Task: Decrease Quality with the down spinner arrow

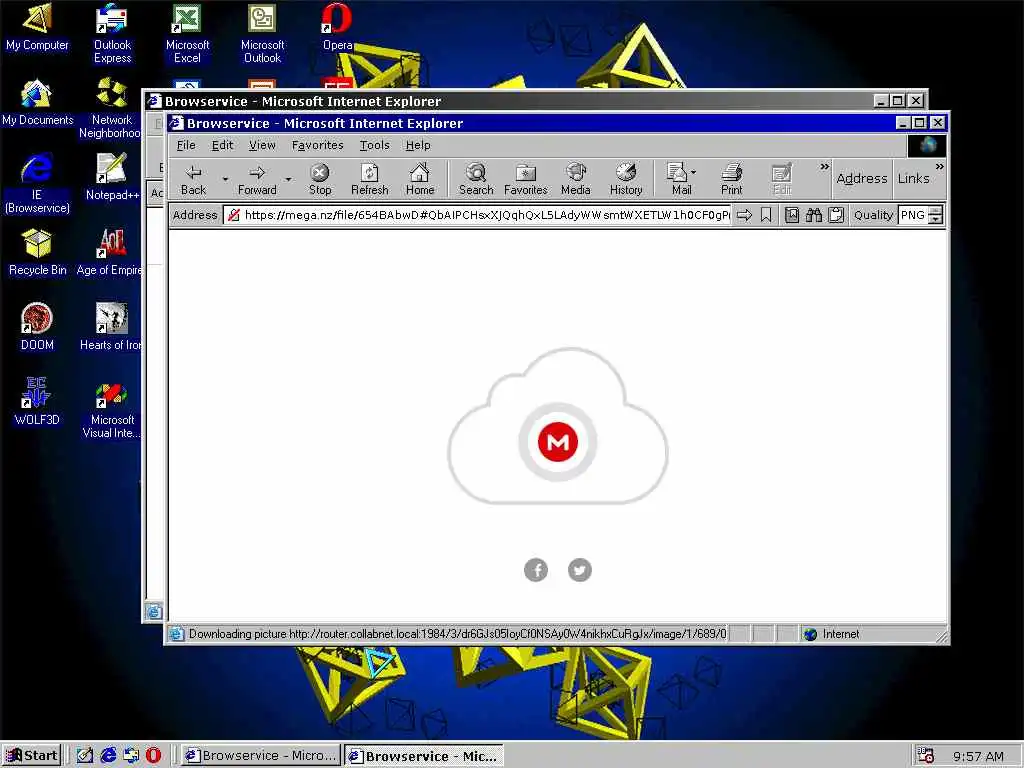Action: pyautogui.click(x=936, y=219)
